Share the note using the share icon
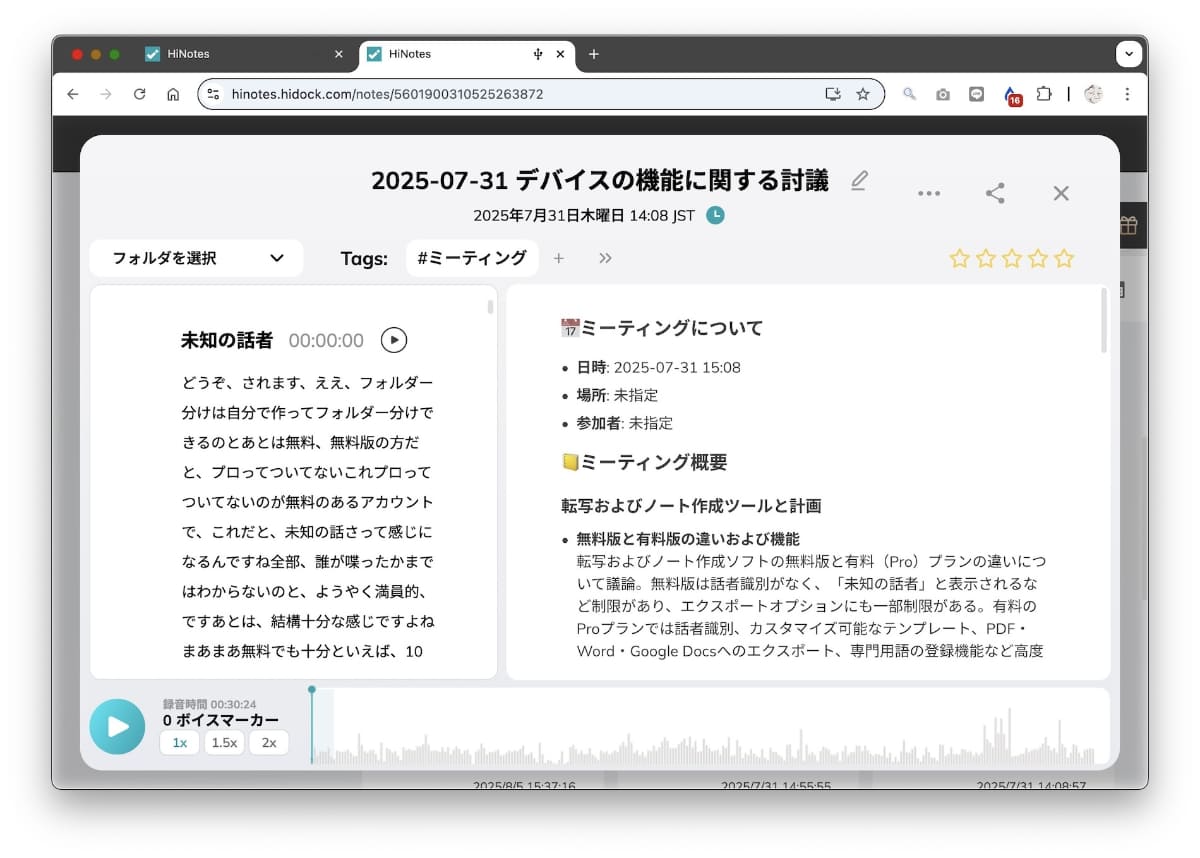The width and height of the screenshot is (1200, 858). pyautogui.click(x=995, y=193)
